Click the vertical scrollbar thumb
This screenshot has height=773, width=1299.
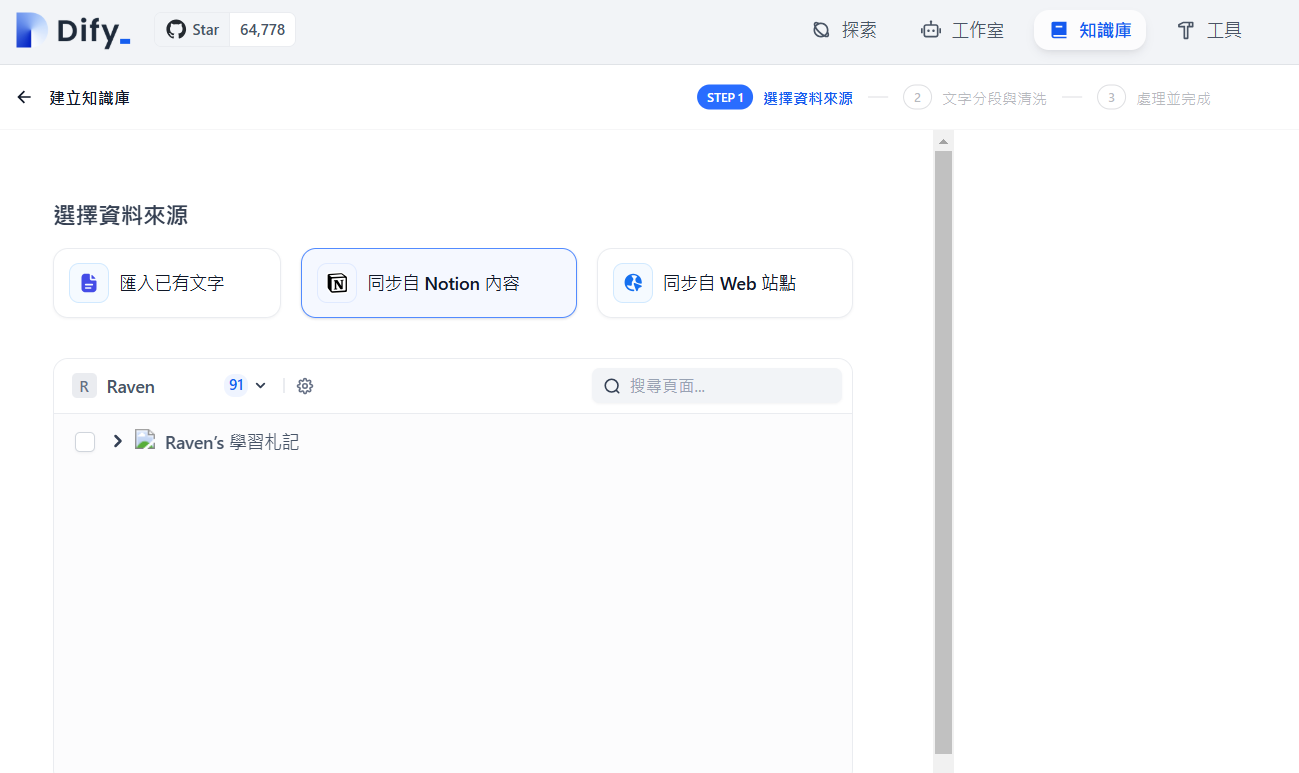pyautogui.click(x=943, y=452)
